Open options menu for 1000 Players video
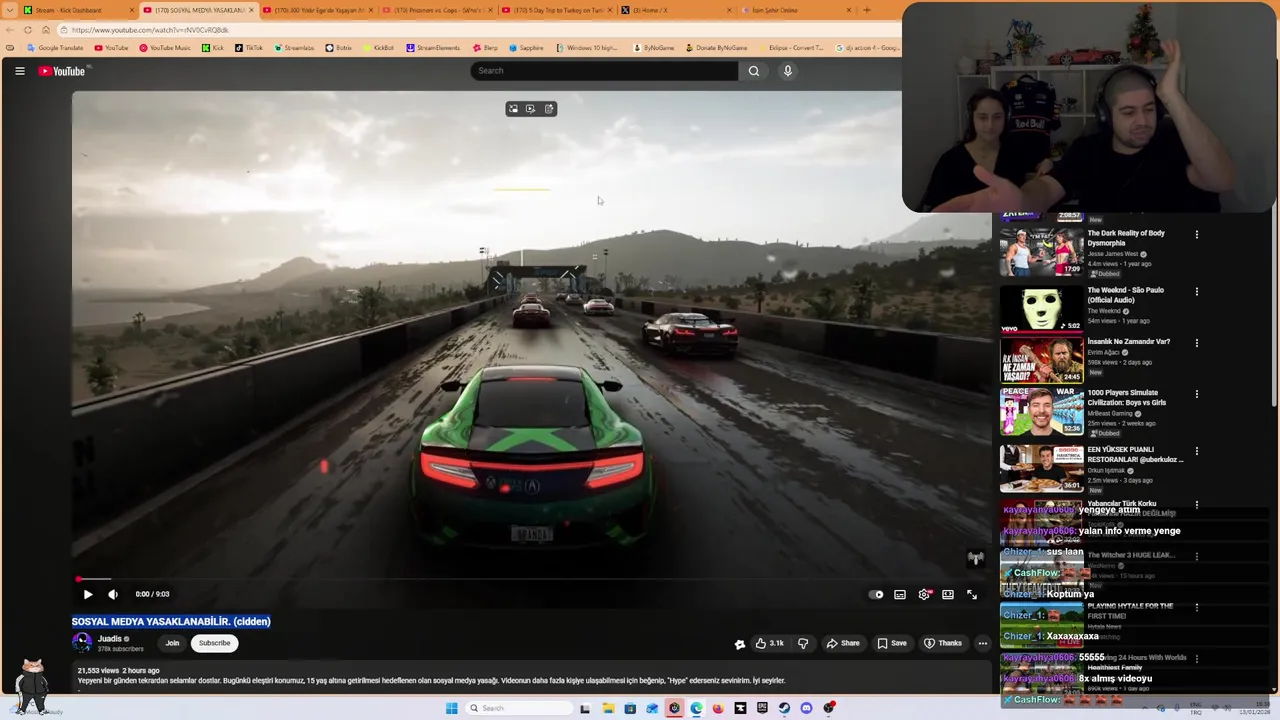This screenshot has height=720, width=1280. 1197,394
